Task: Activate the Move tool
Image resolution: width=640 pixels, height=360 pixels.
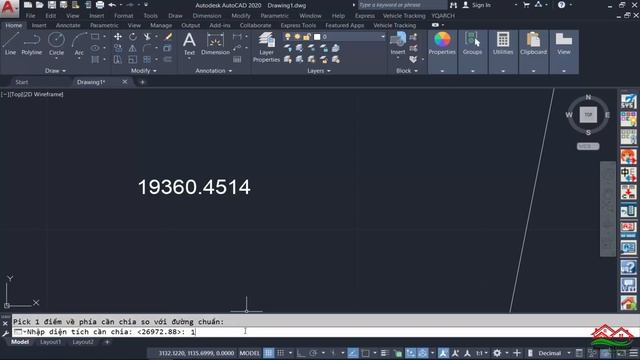Action: point(118,37)
